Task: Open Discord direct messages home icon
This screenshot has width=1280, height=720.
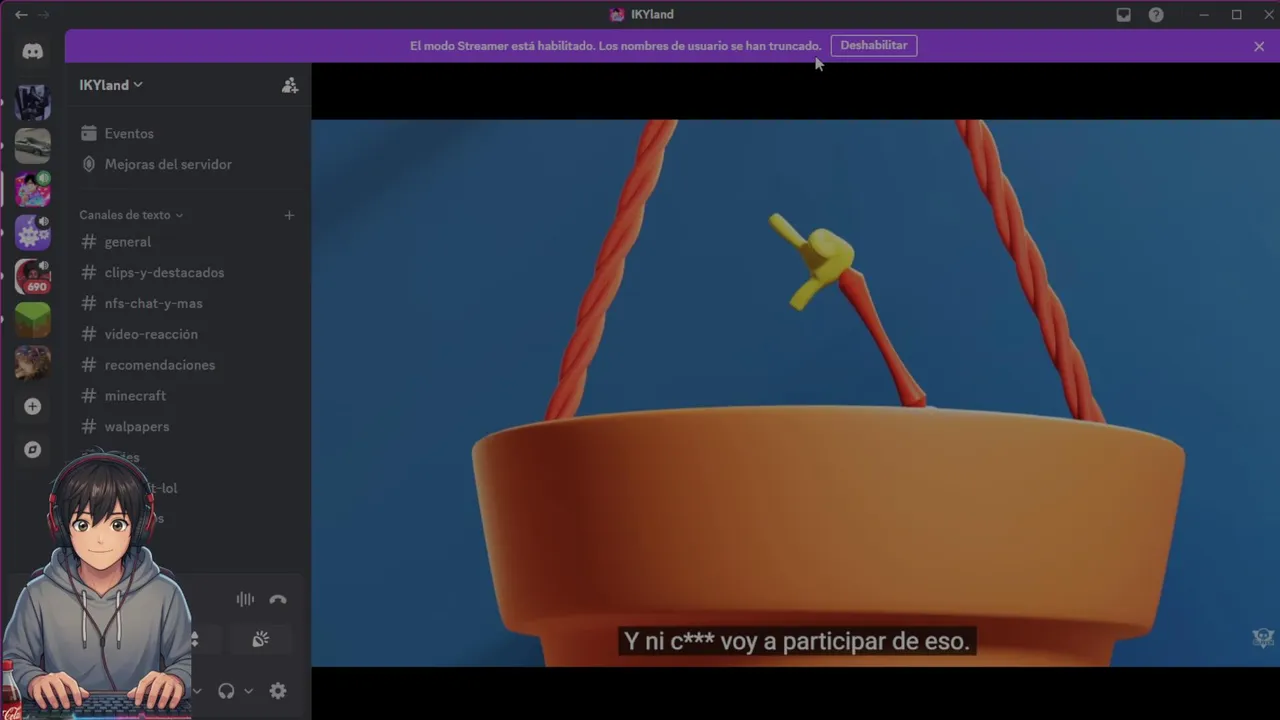Action: [33, 52]
